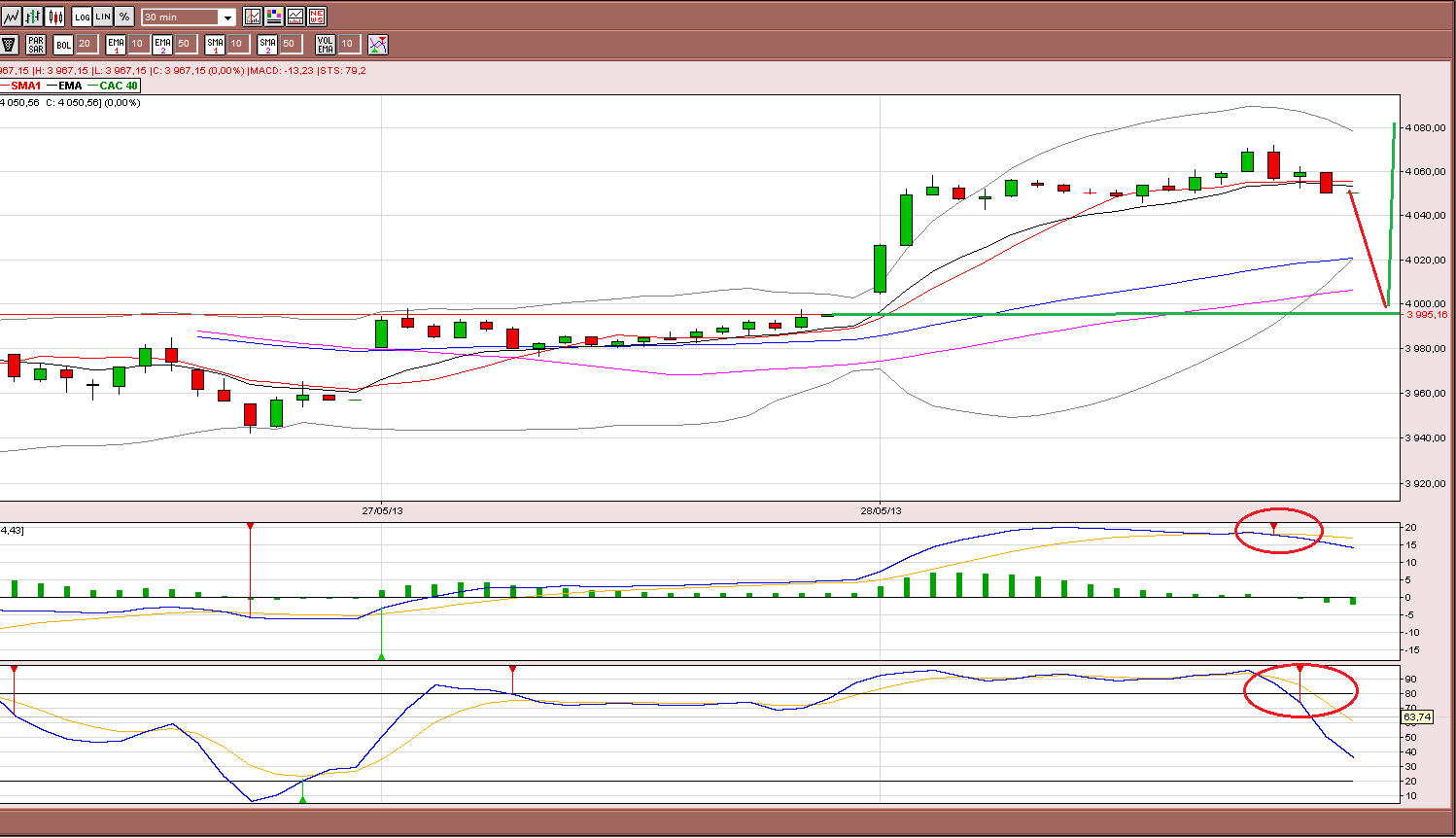Click the MACD: -13,23 readout
This screenshot has width=1456, height=838.
[x=282, y=71]
